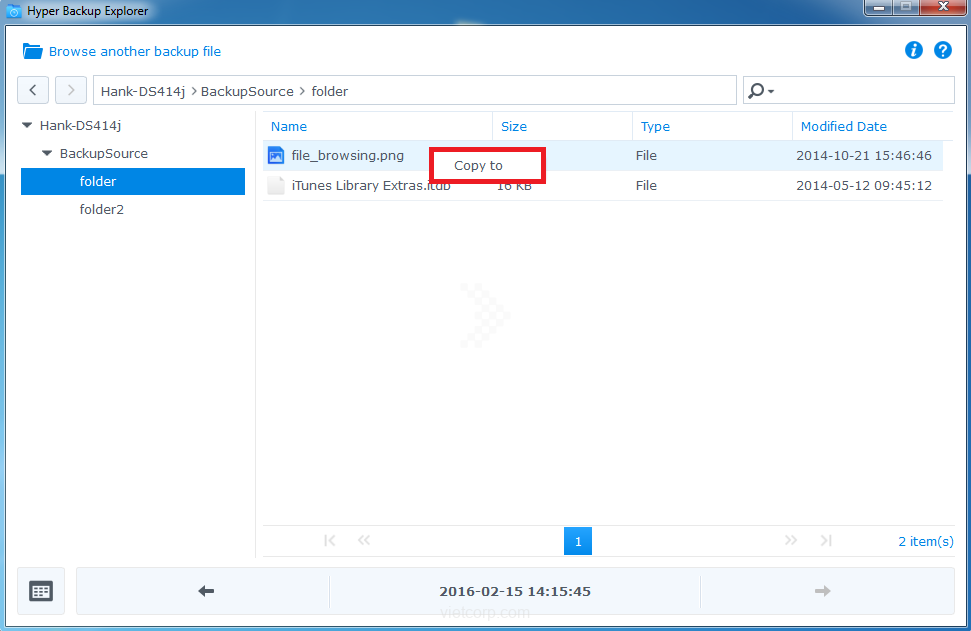Select folder2 in the tree

[x=100, y=210]
